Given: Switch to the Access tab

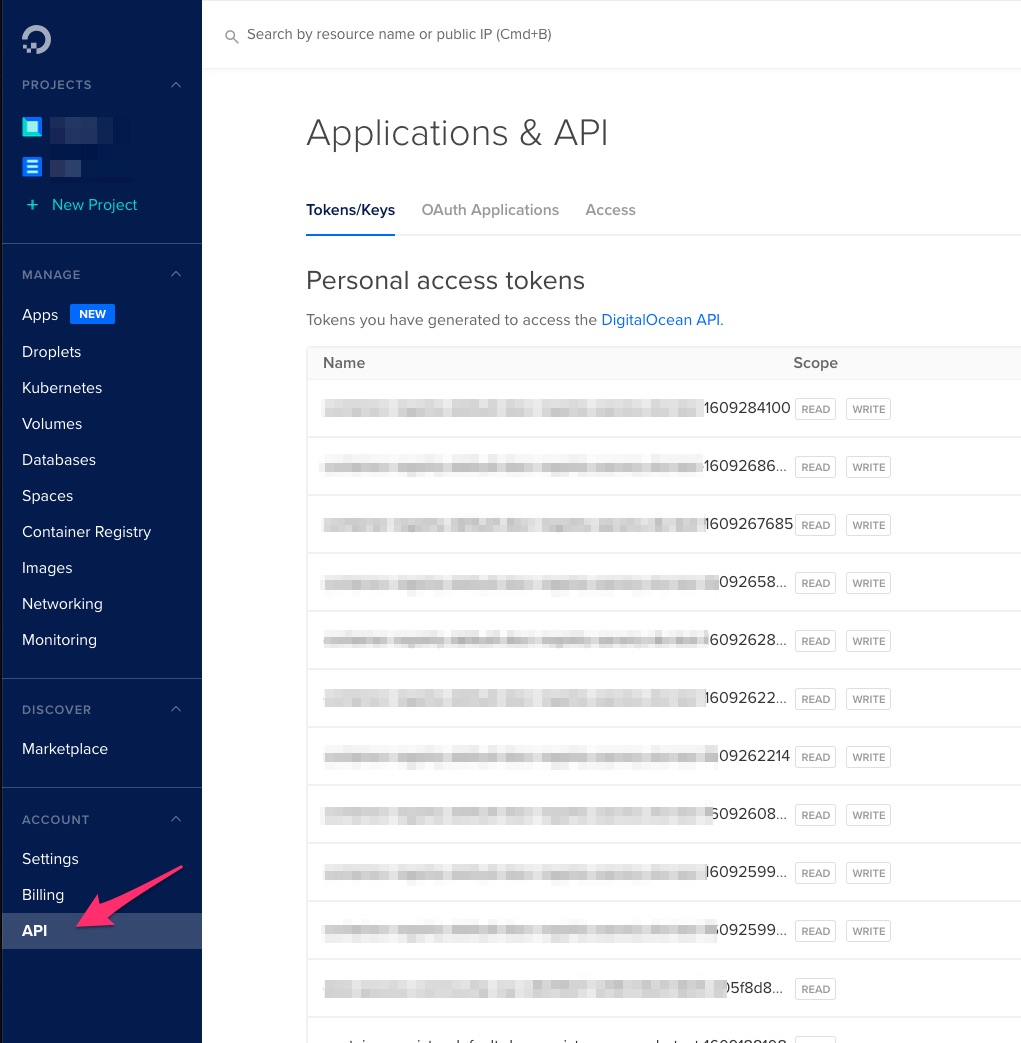Looking at the screenshot, I should (611, 210).
